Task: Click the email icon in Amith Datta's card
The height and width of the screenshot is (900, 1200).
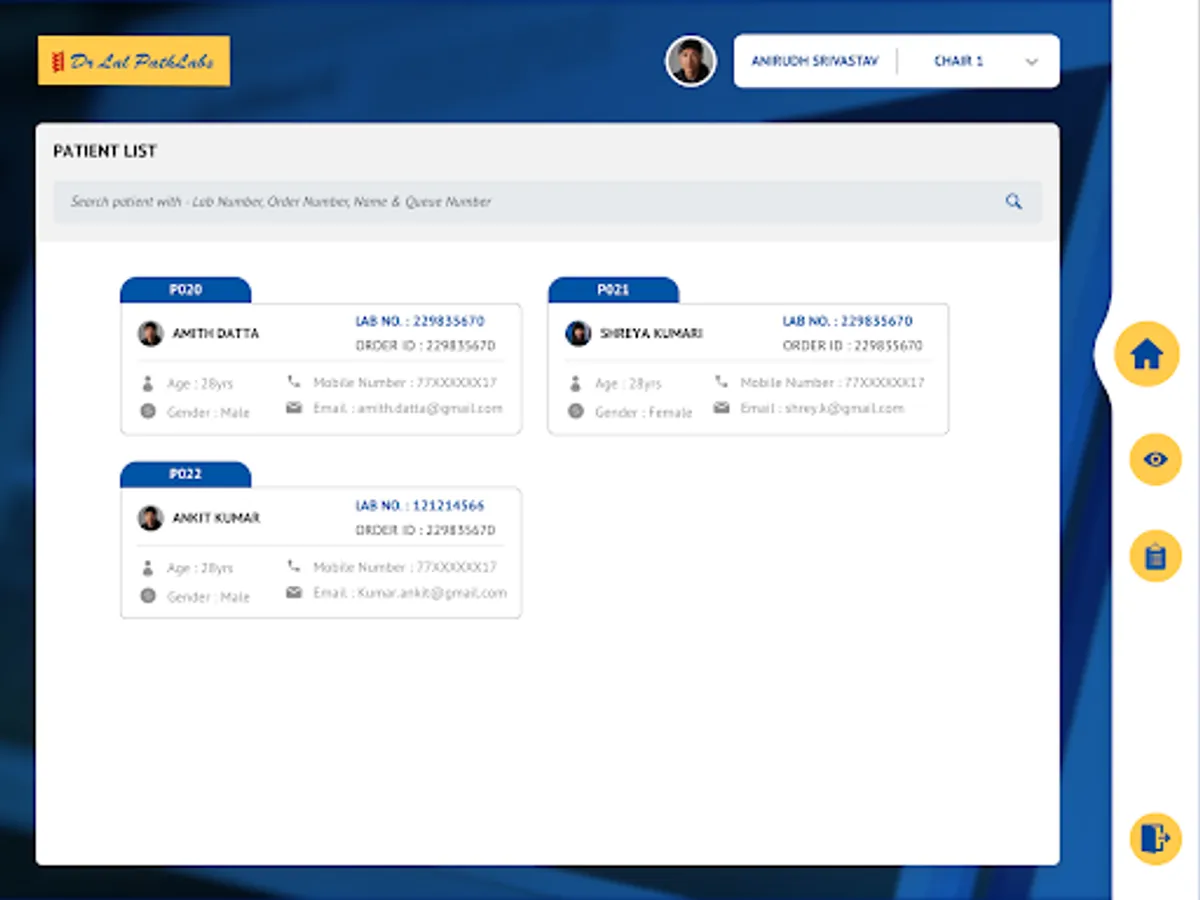Action: [294, 408]
